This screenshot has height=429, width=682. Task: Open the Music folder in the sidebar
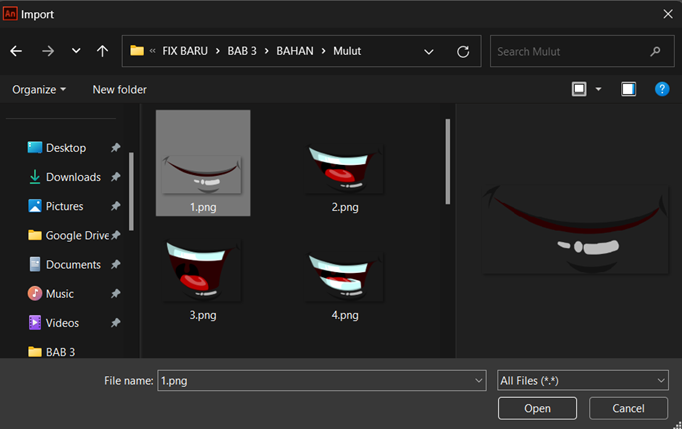coord(60,294)
